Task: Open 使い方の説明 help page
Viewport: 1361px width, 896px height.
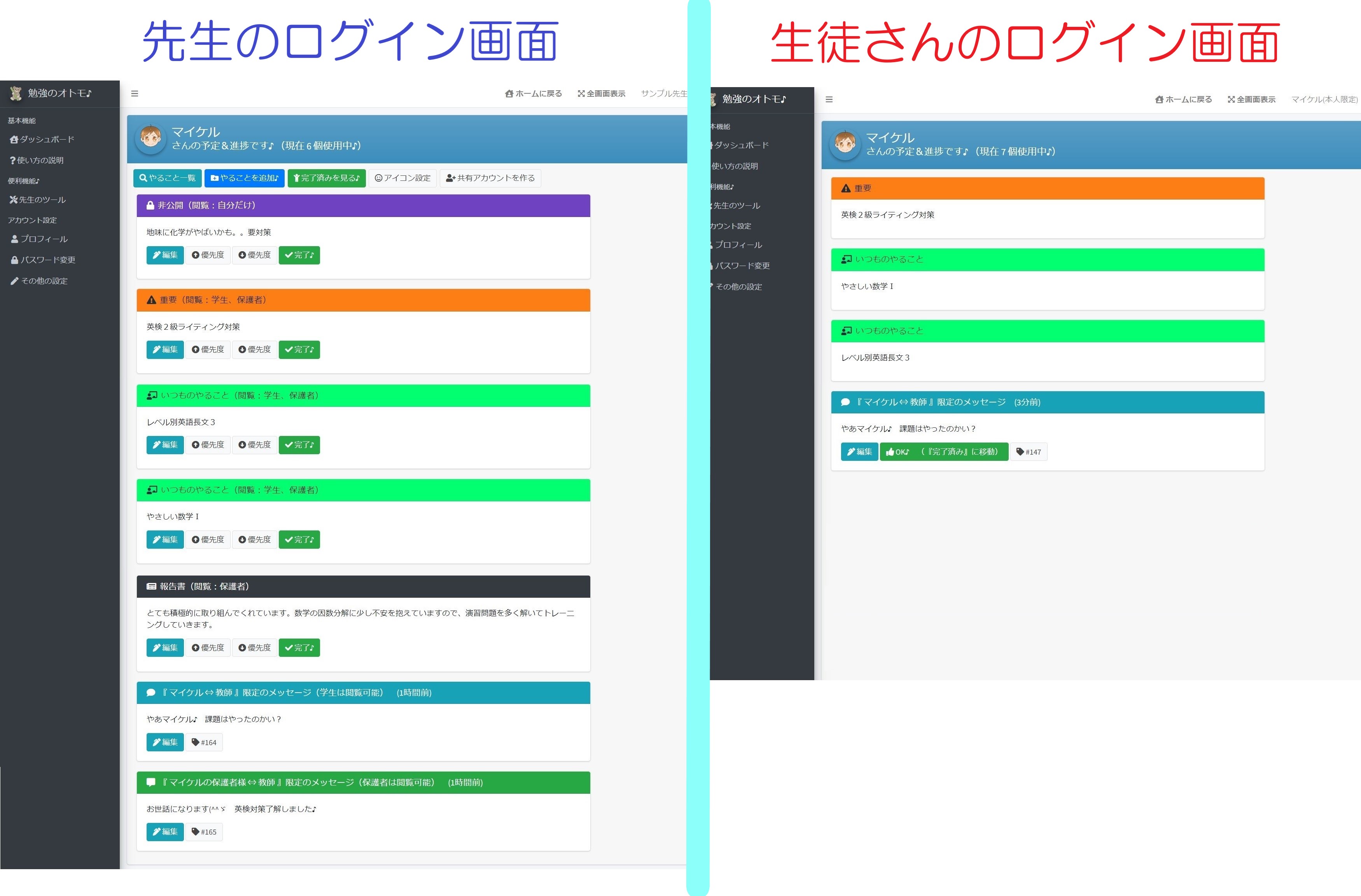Action: tap(41, 160)
